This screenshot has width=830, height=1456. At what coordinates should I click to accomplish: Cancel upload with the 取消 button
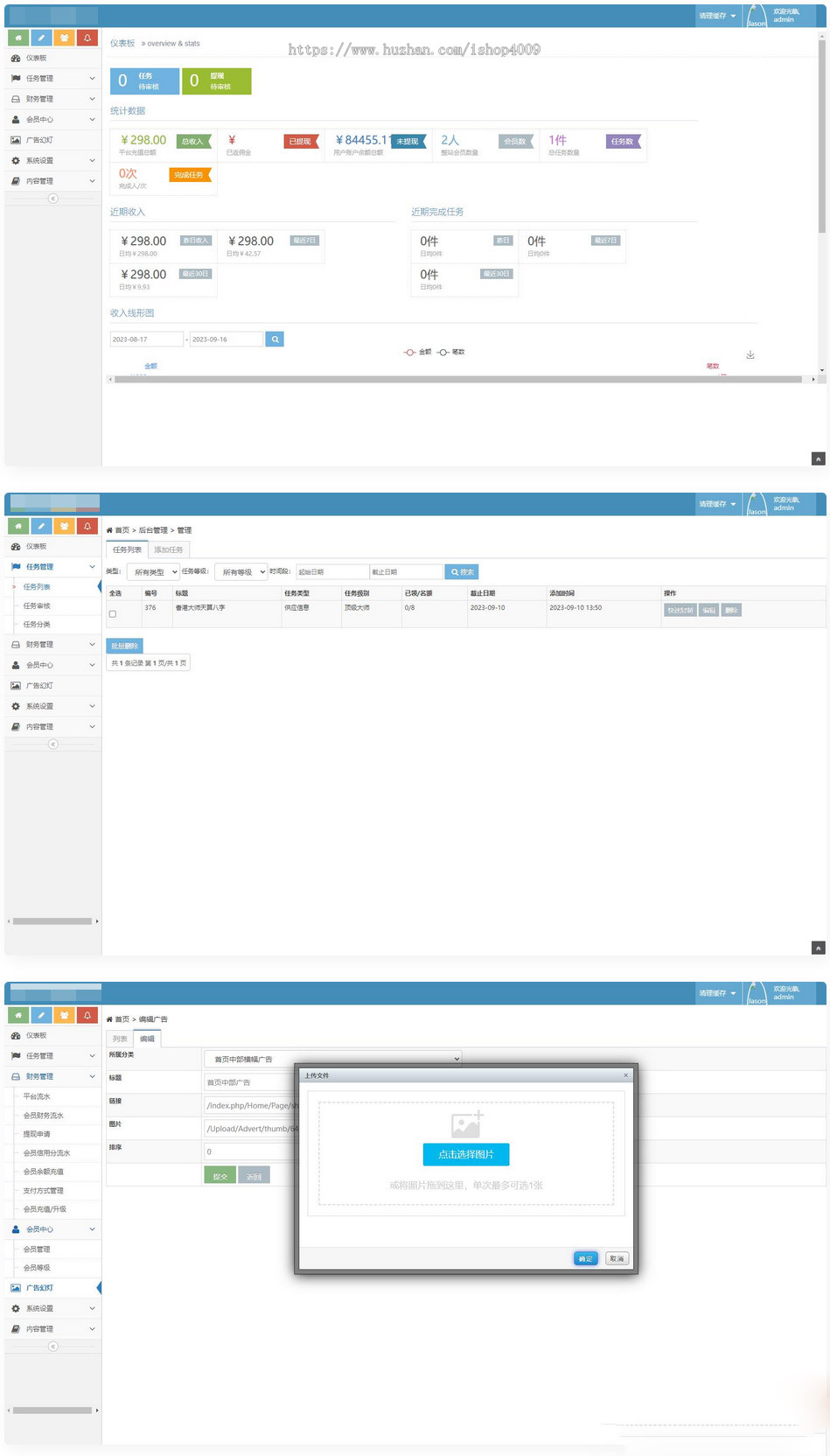coord(617,1258)
